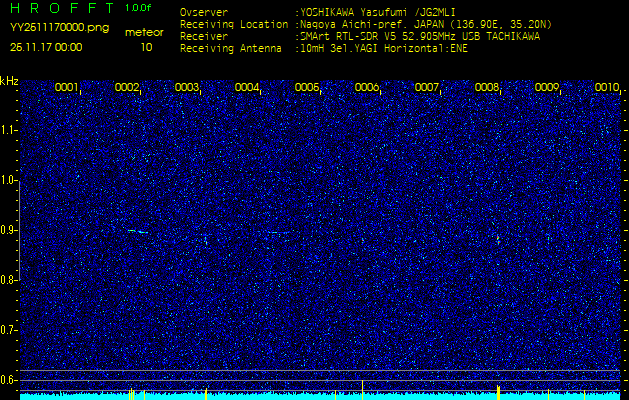
Task: Click the gray vertical range bar left of axis
Action: 20,231
